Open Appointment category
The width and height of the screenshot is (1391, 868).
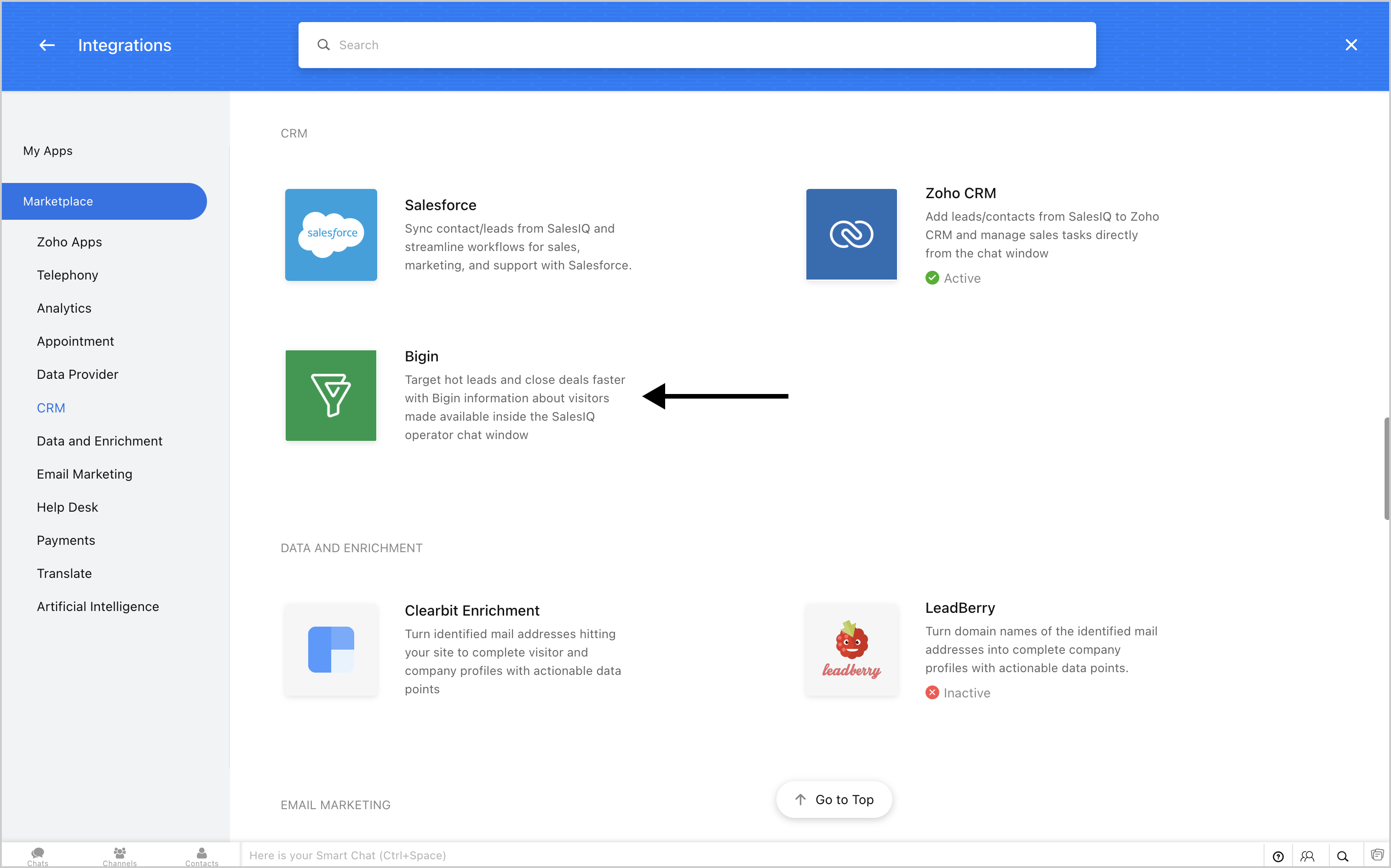coord(75,341)
